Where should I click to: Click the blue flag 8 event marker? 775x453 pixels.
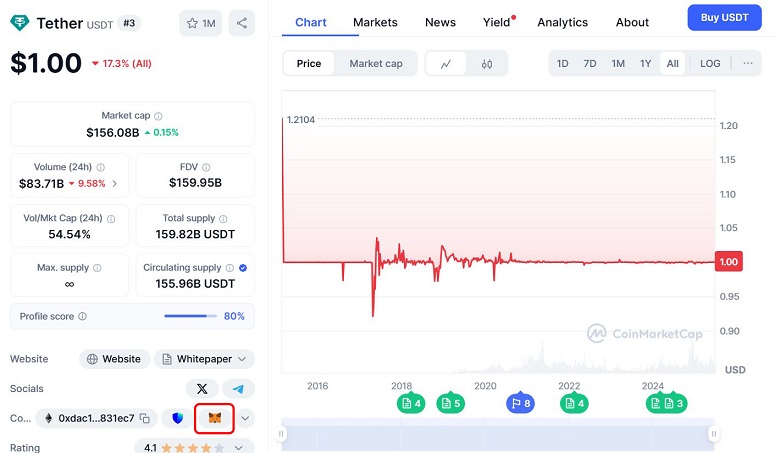coord(520,404)
